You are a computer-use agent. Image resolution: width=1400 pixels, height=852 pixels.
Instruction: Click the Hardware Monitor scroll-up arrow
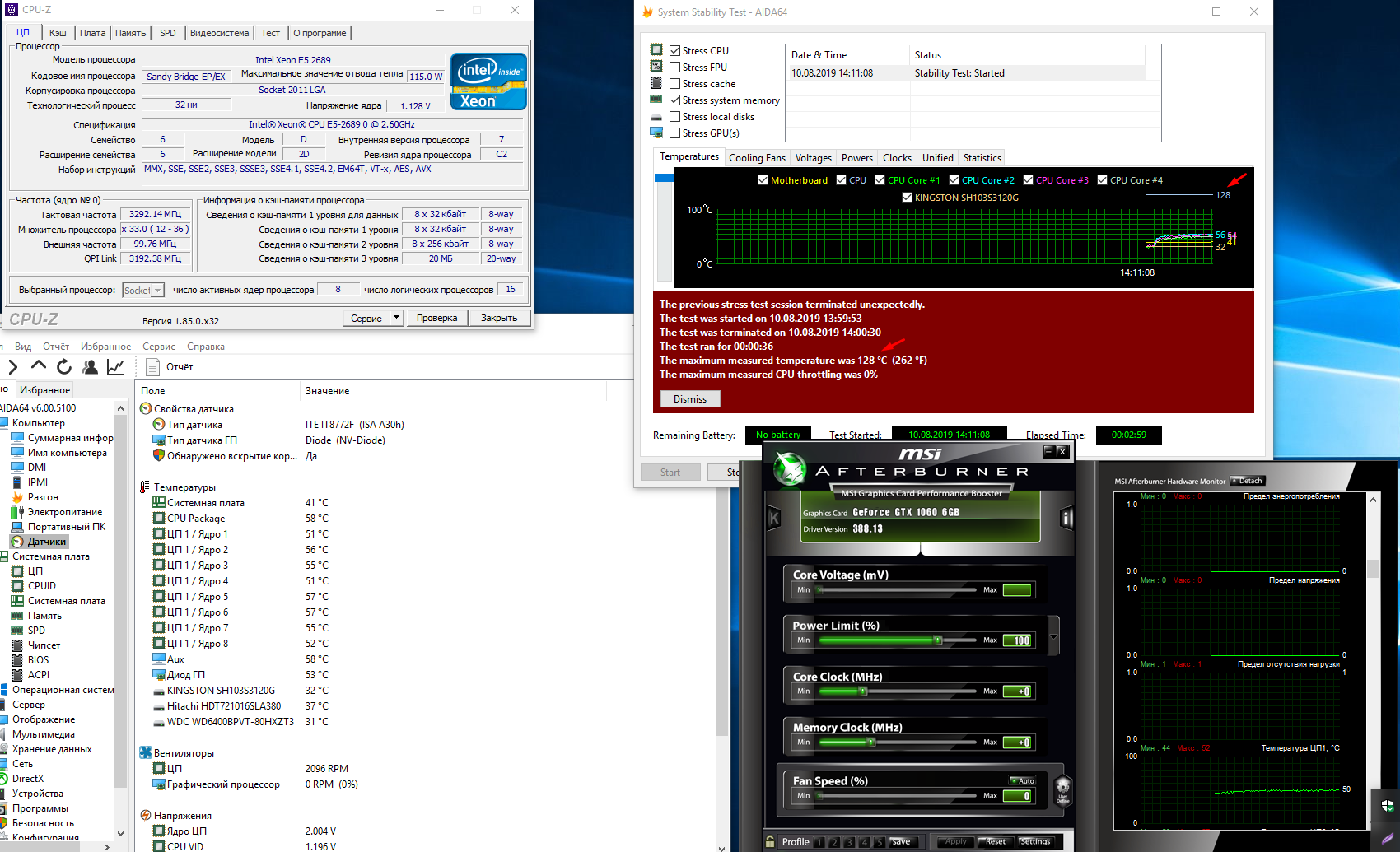(x=1373, y=500)
